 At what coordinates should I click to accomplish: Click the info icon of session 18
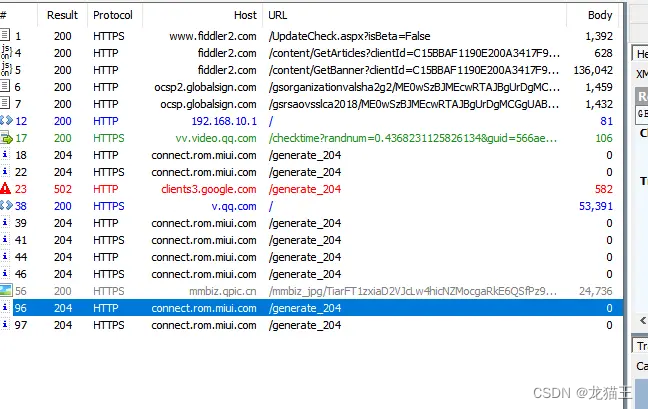[x=5, y=154]
